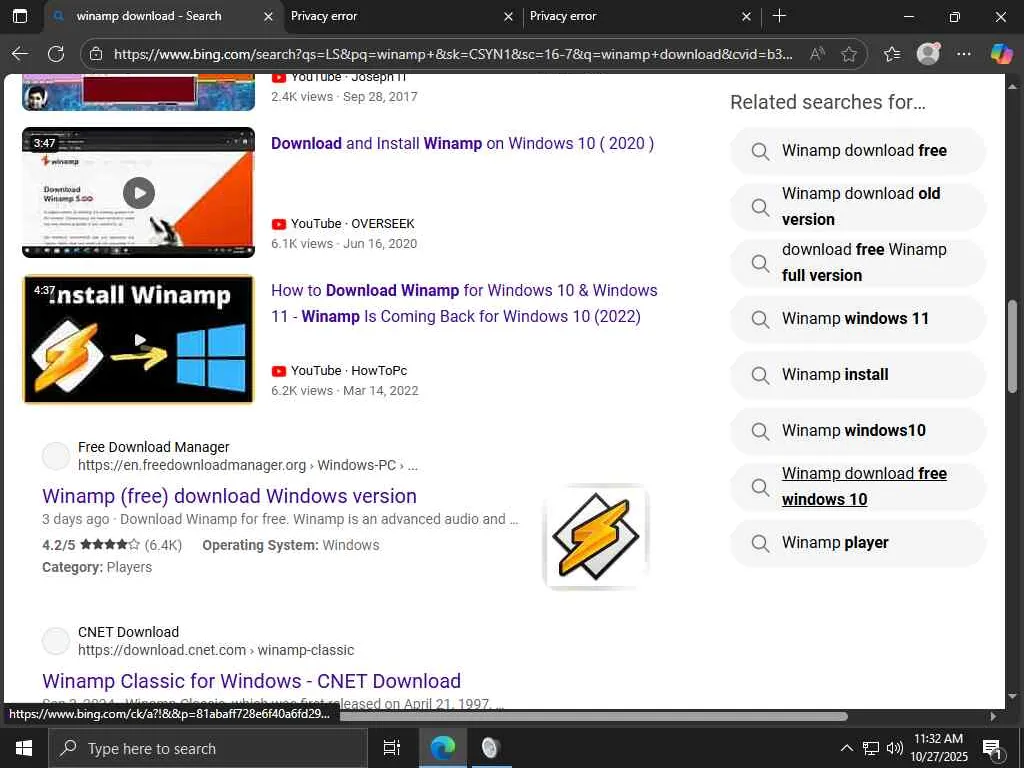Click the scroll right arrow at the bottom
The image size is (1024, 768).
993,716
